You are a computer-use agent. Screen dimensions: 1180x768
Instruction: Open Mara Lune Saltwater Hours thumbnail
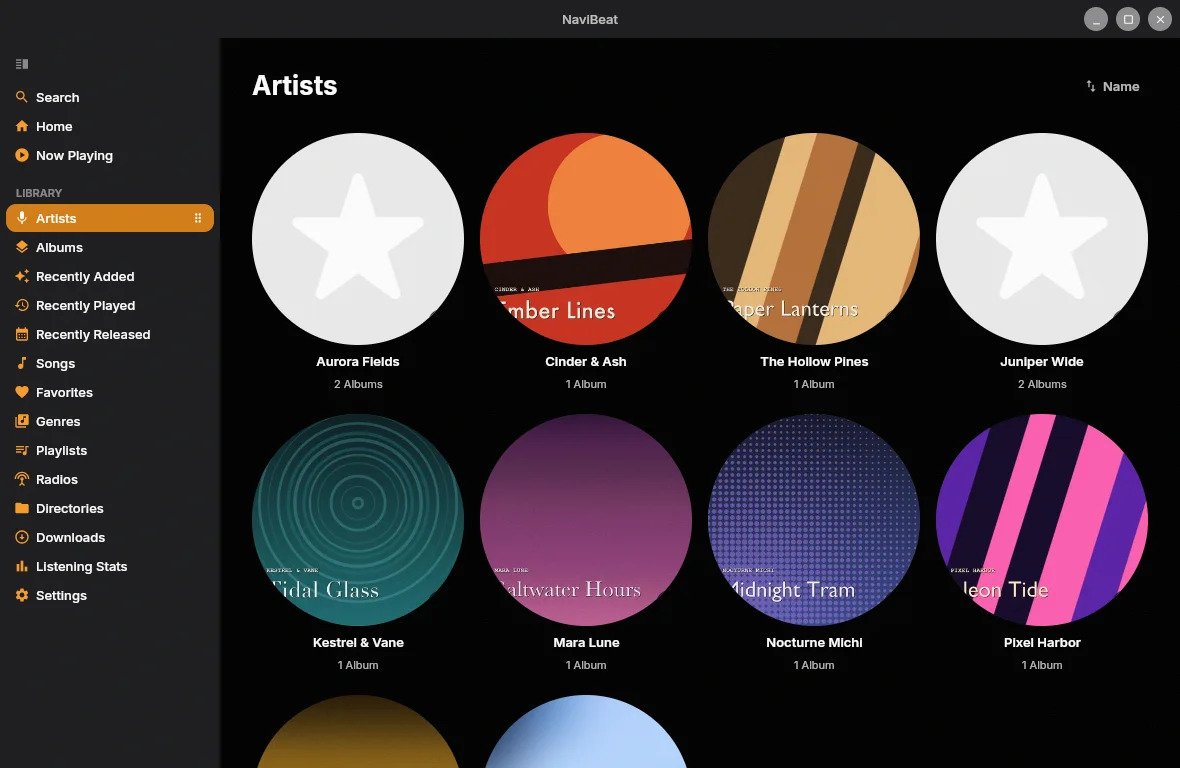pos(586,520)
